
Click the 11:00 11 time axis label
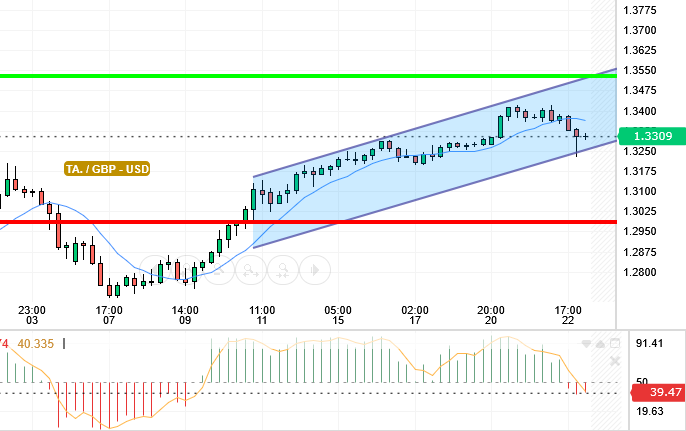point(262,315)
